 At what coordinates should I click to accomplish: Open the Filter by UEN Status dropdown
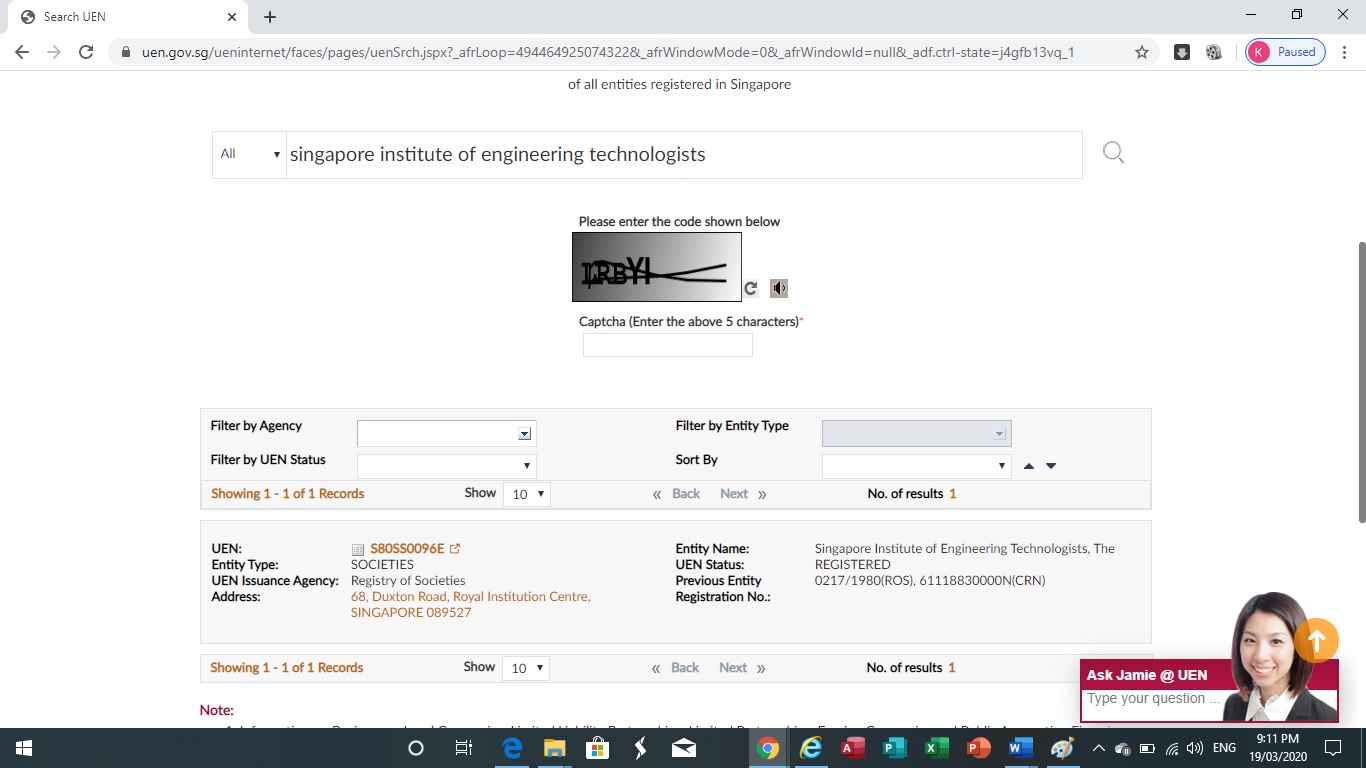point(447,466)
